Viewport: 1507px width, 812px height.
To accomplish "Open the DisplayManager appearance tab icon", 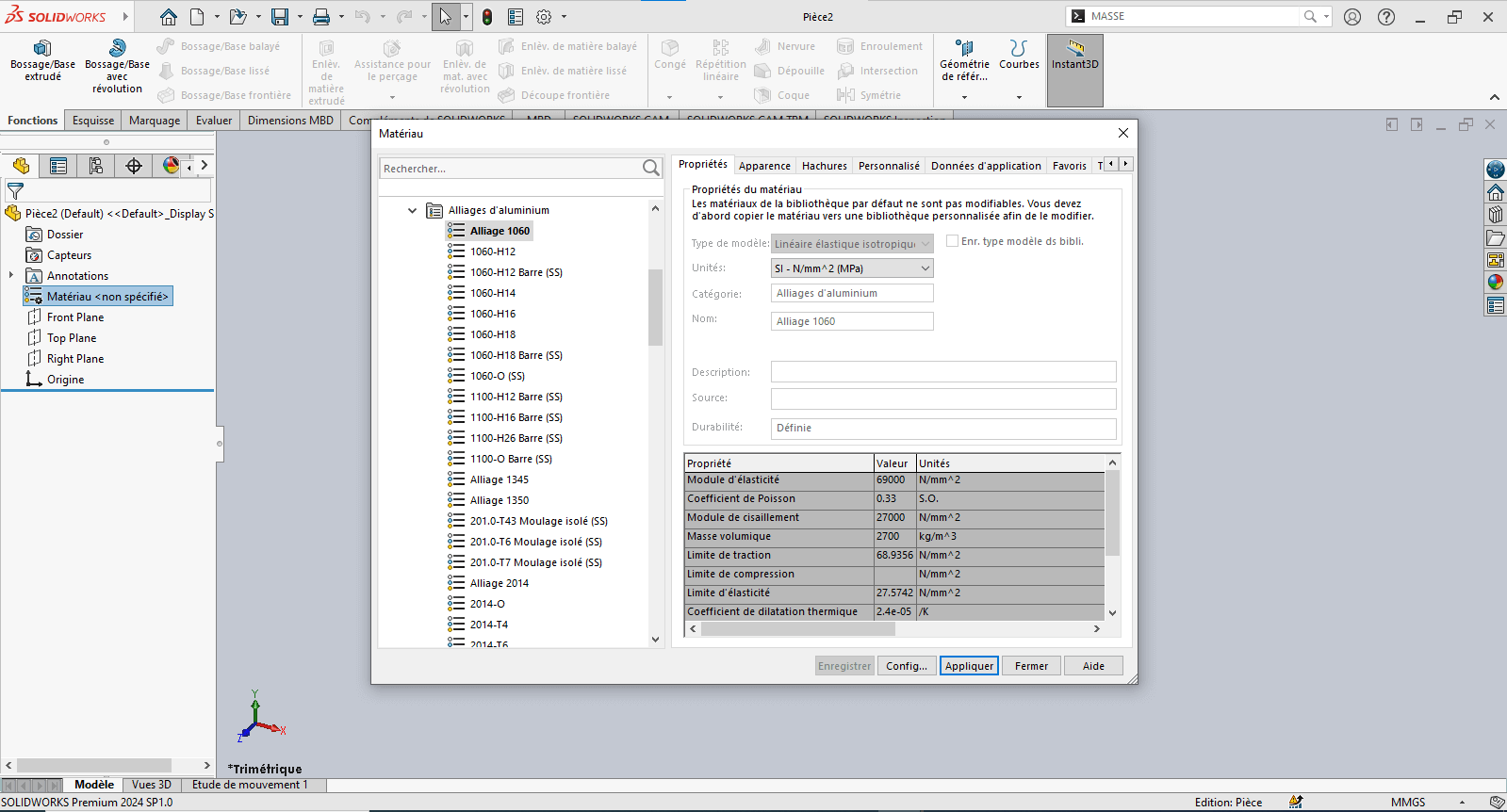I will 171,166.
